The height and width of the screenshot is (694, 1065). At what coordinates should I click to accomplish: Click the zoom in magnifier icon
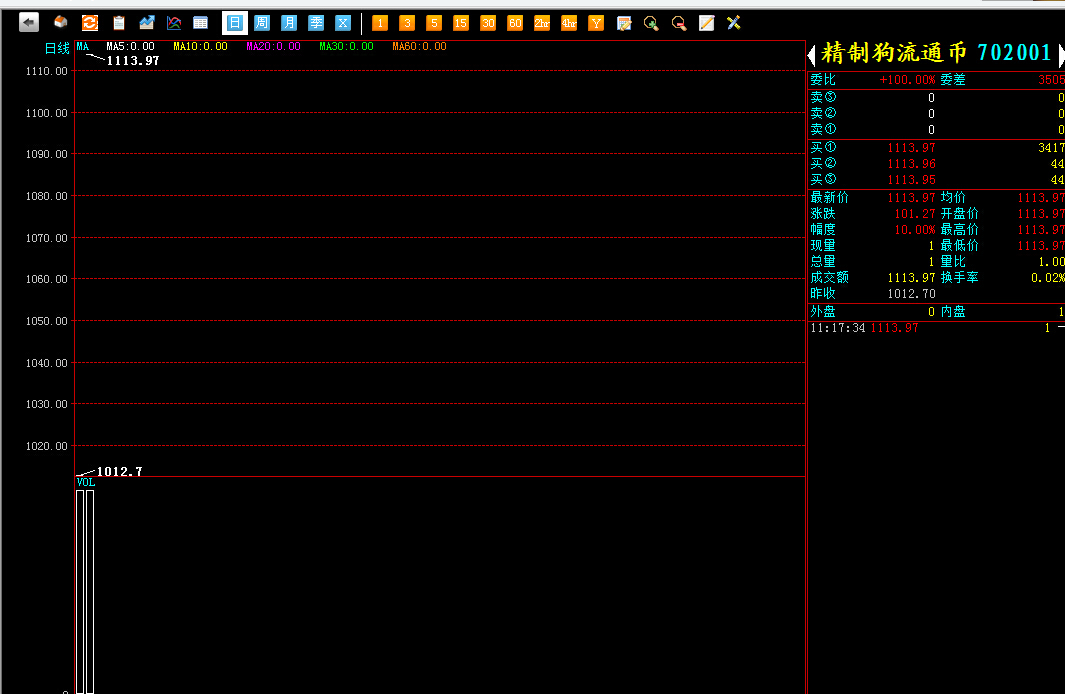(651, 22)
